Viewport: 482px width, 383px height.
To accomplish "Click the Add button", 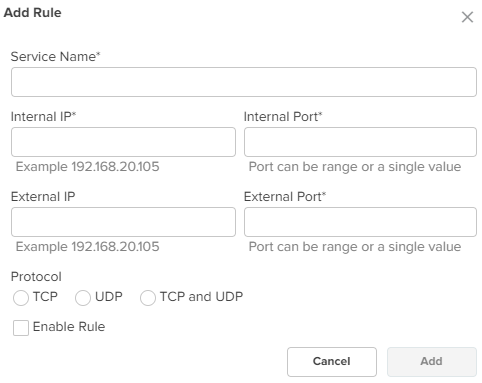I will (432, 362).
